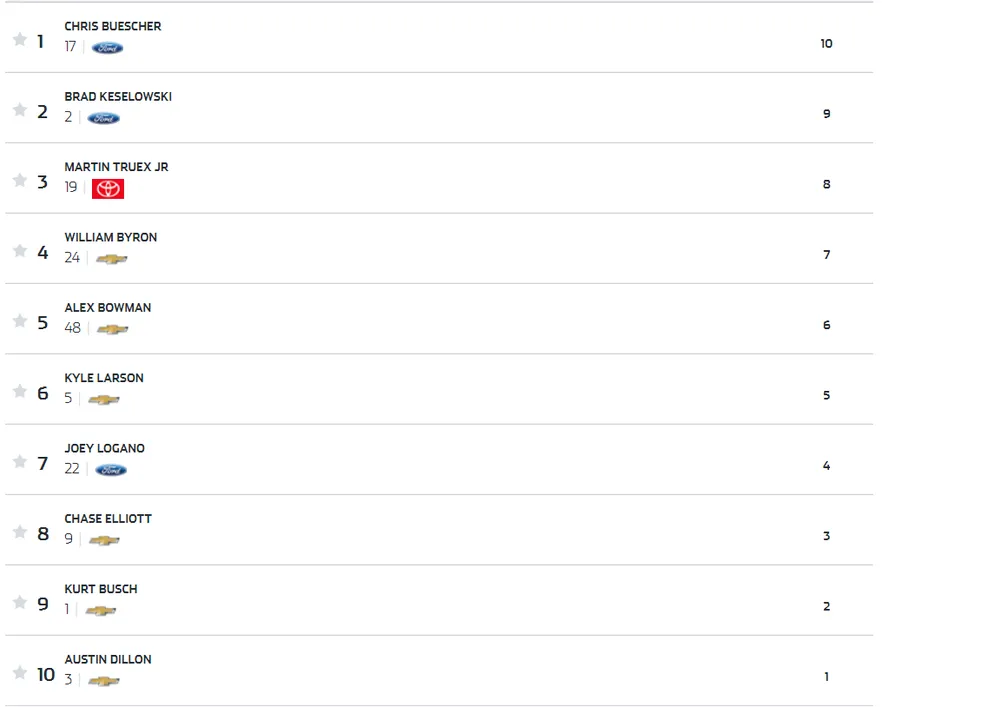Click the Kurt Busch driver name

coord(101,589)
